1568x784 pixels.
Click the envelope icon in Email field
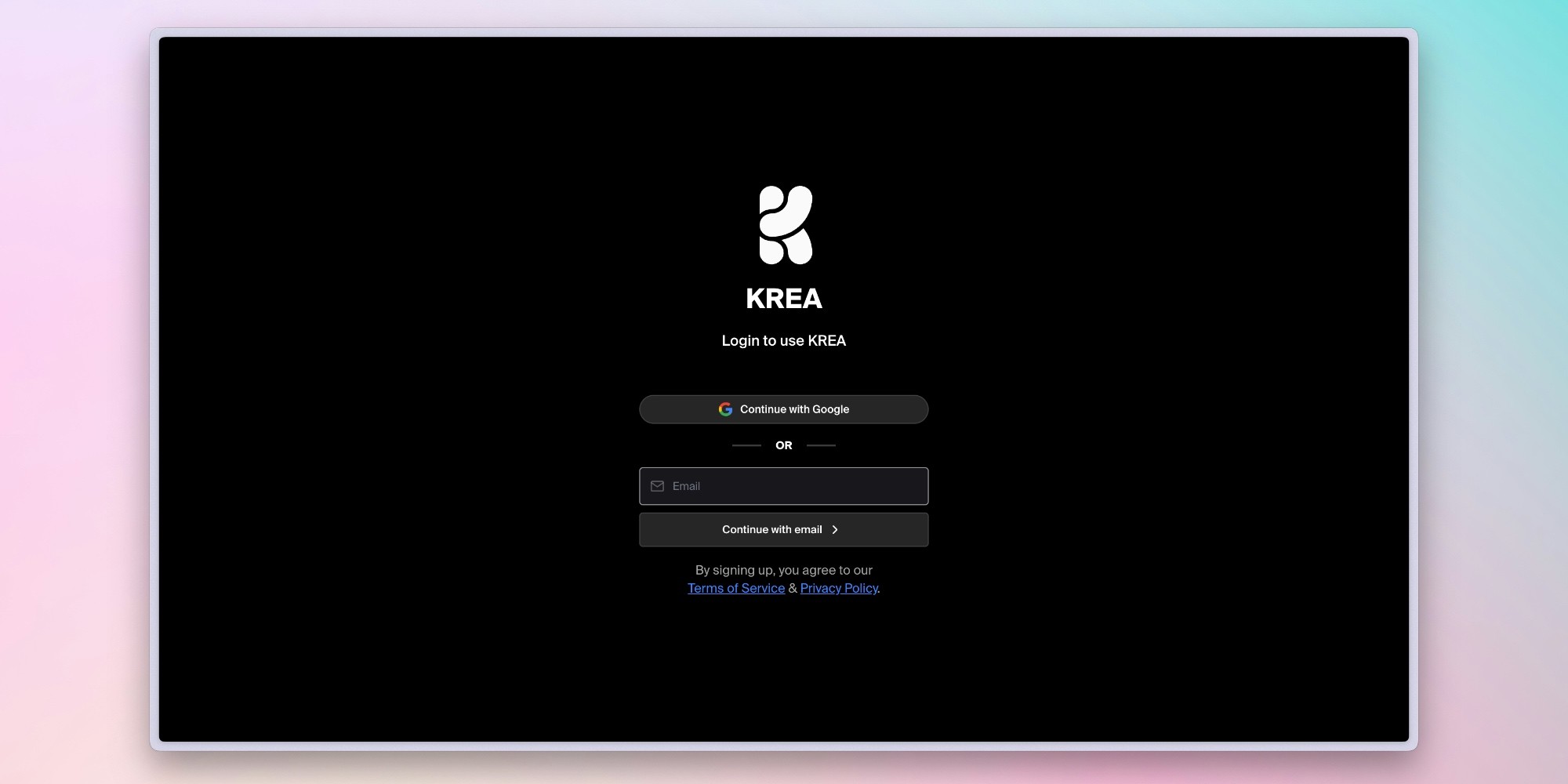click(657, 486)
